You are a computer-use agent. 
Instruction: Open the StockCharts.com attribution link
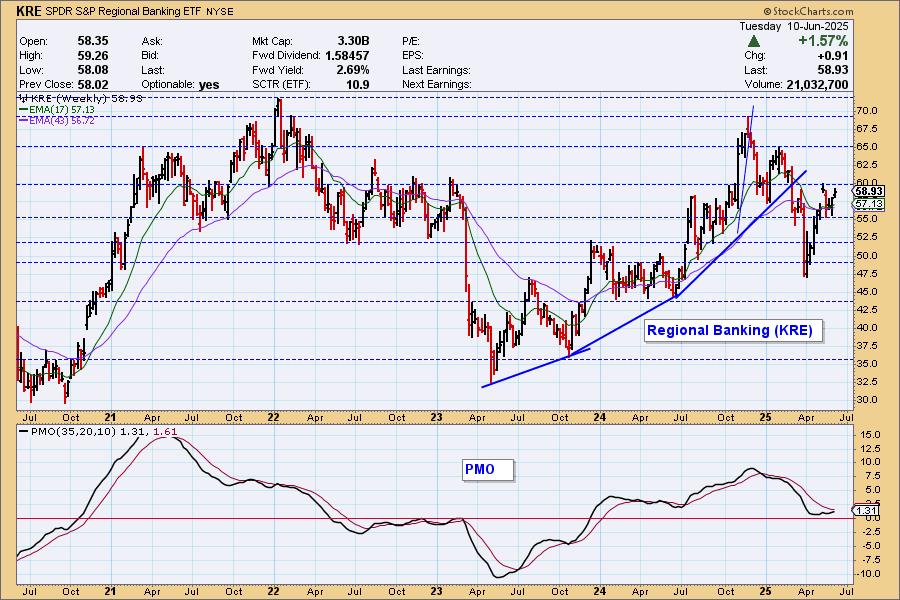[809, 11]
